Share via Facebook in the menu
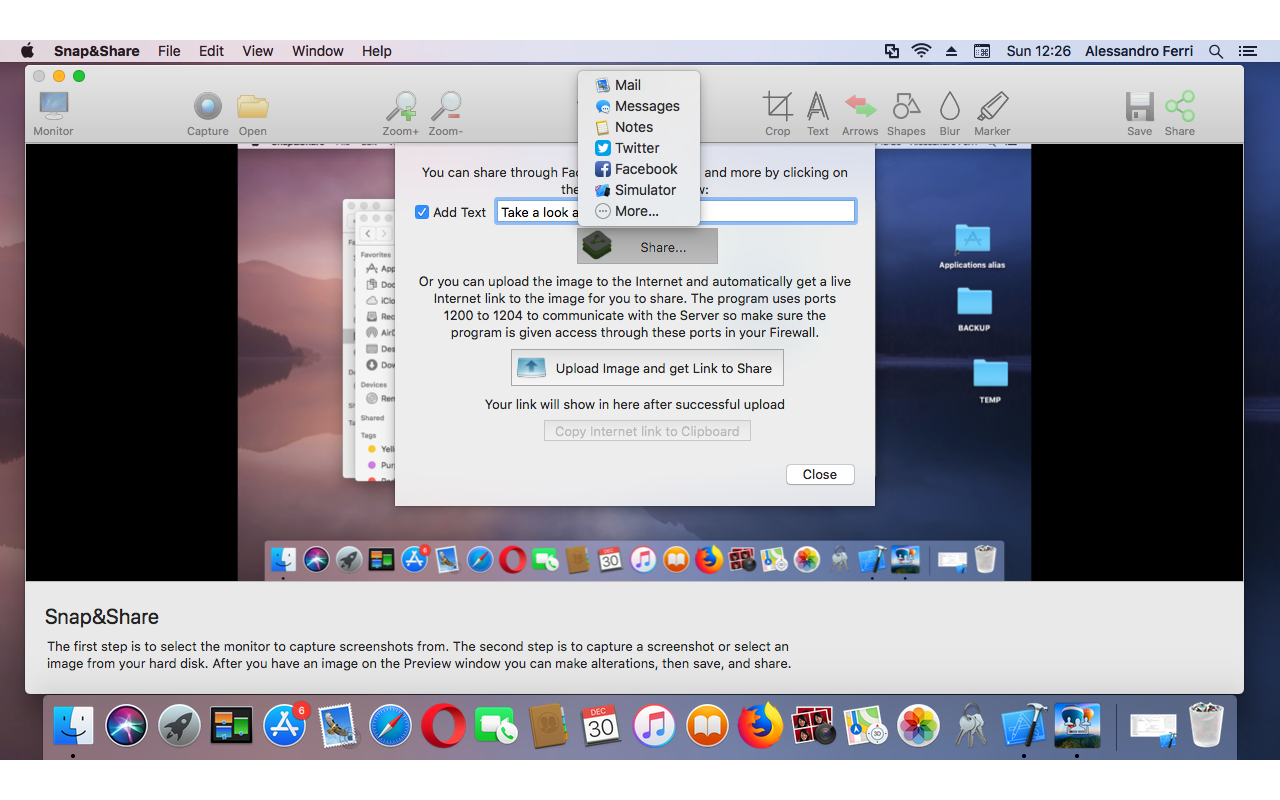This screenshot has width=1280, height=800. click(x=638, y=169)
